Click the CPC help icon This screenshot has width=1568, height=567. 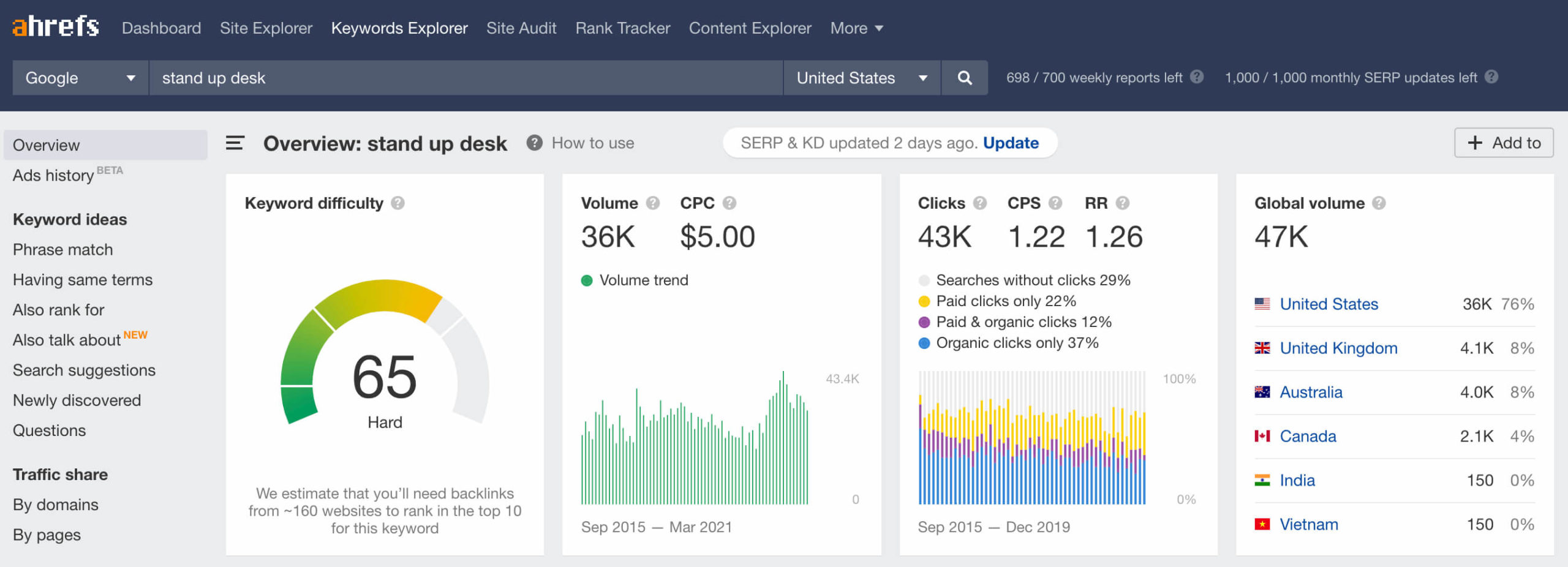(x=730, y=203)
